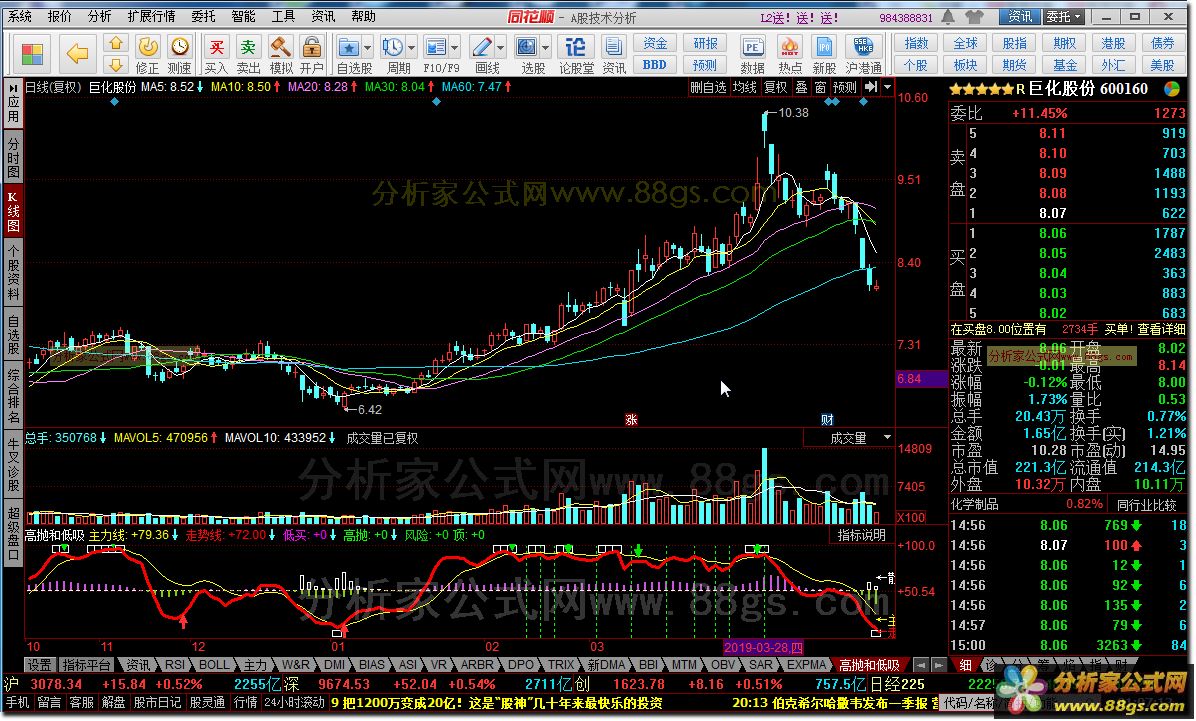Viewport: 1196px width, 721px height.
Task: Open the 热点 flame icon
Action: click(789, 48)
